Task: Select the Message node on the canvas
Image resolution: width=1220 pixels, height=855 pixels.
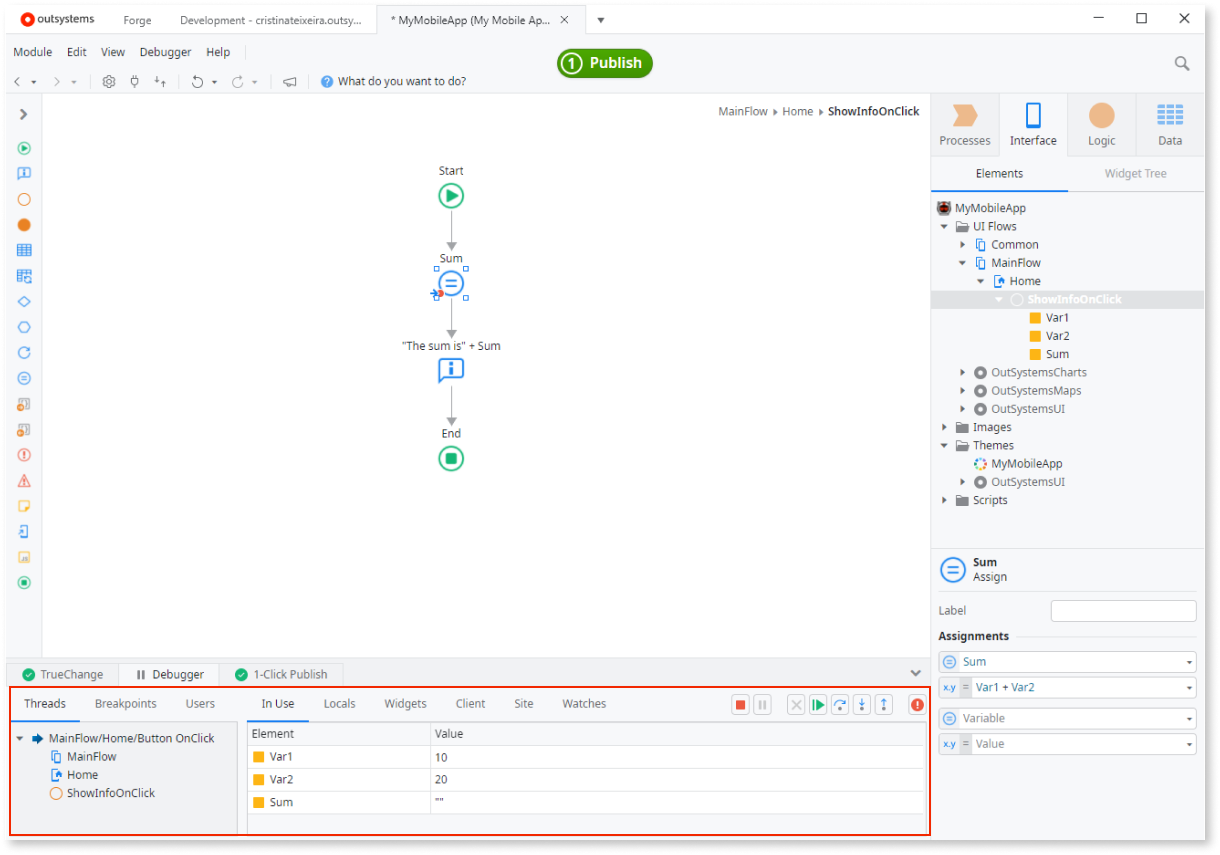Action: [x=451, y=371]
